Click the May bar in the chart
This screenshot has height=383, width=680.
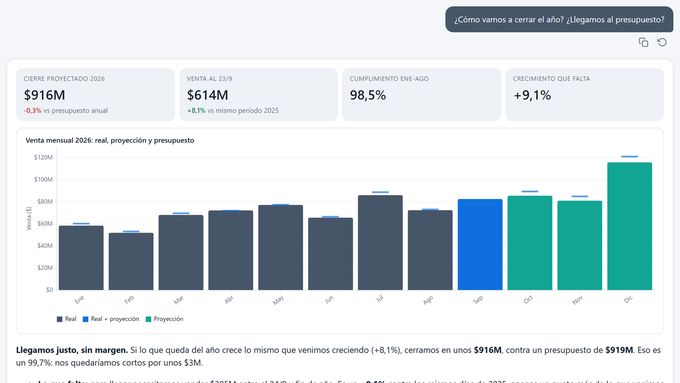point(281,248)
